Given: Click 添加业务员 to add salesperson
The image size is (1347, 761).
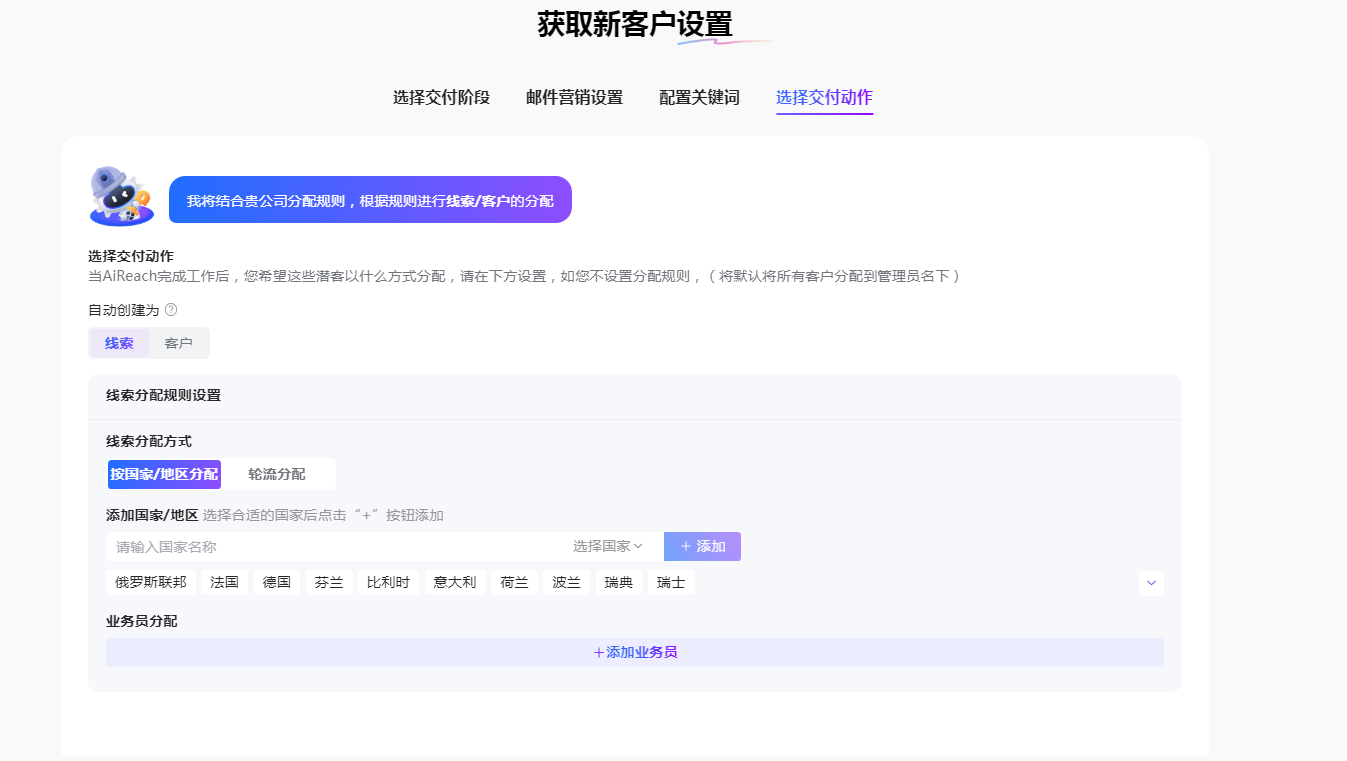Looking at the screenshot, I should tap(635, 652).
